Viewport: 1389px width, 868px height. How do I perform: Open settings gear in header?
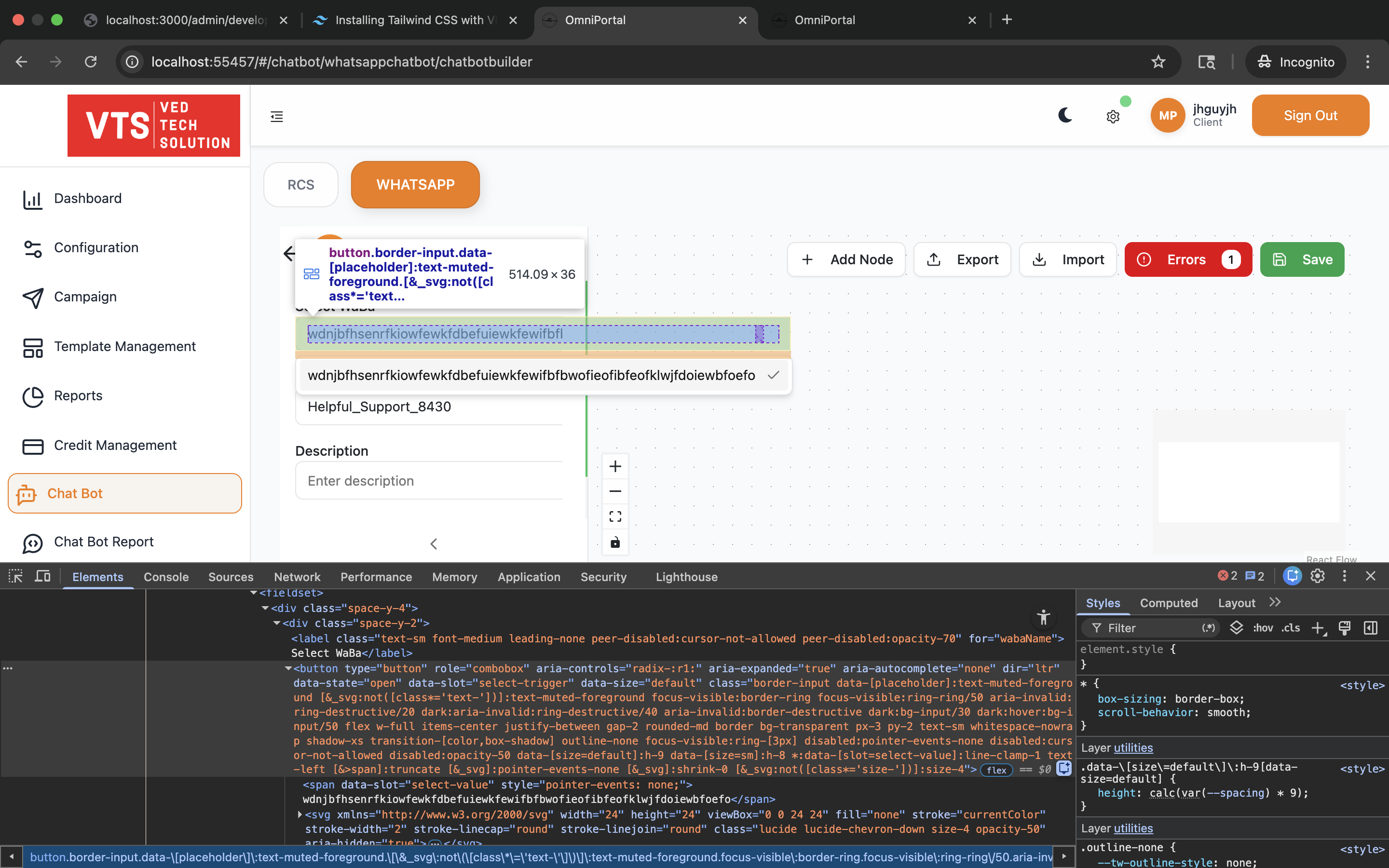point(1113,117)
